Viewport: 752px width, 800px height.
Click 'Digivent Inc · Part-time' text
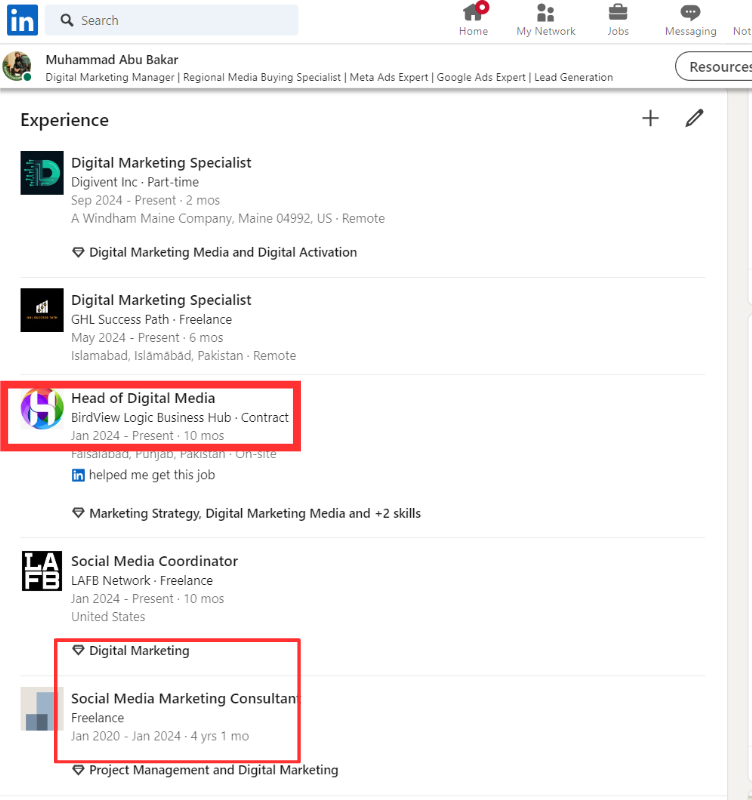pos(135,182)
